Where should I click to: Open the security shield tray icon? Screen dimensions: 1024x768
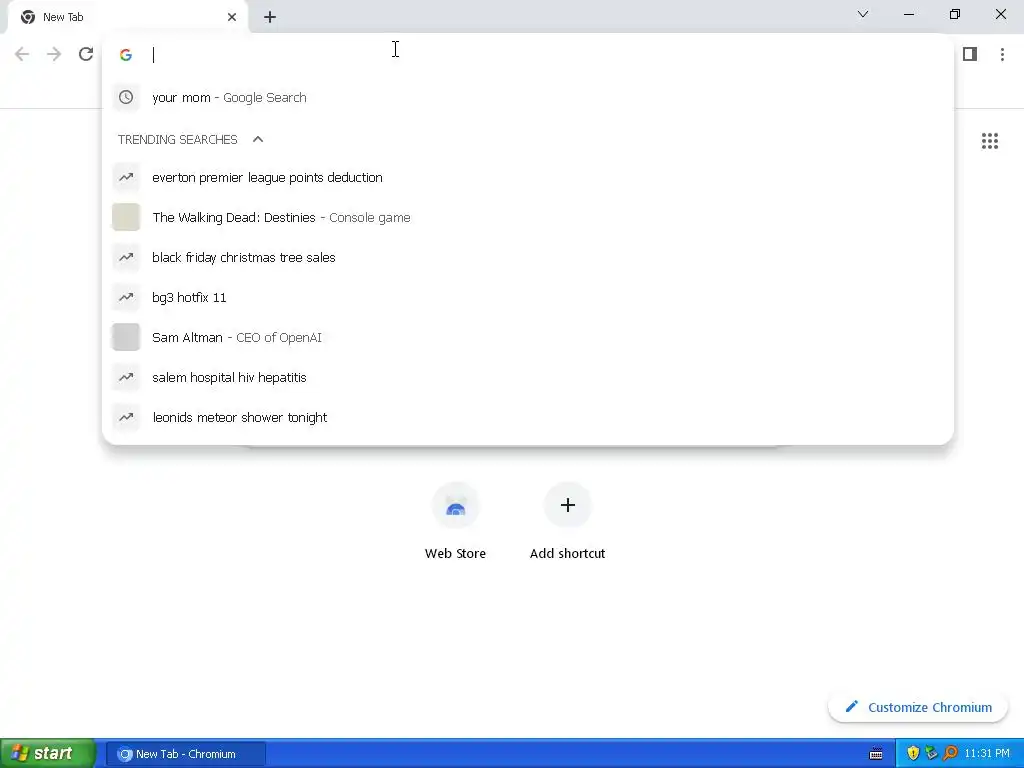pyautogui.click(x=913, y=754)
